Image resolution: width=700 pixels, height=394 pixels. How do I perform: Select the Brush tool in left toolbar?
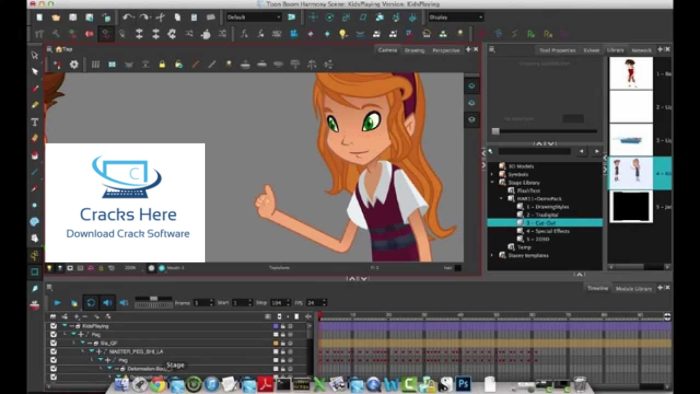pos(35,88)
